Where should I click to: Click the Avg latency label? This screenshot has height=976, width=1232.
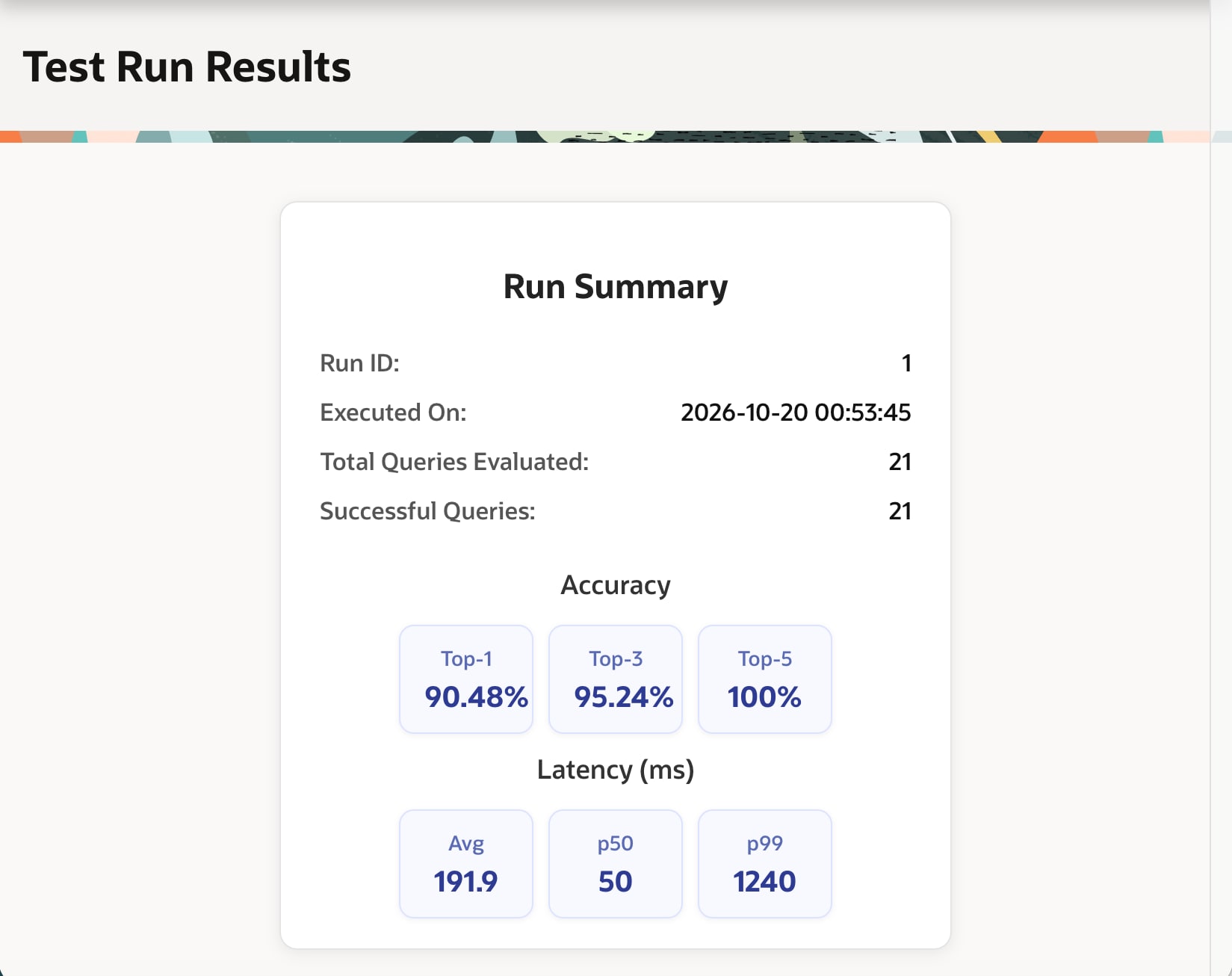pos(466,844)
